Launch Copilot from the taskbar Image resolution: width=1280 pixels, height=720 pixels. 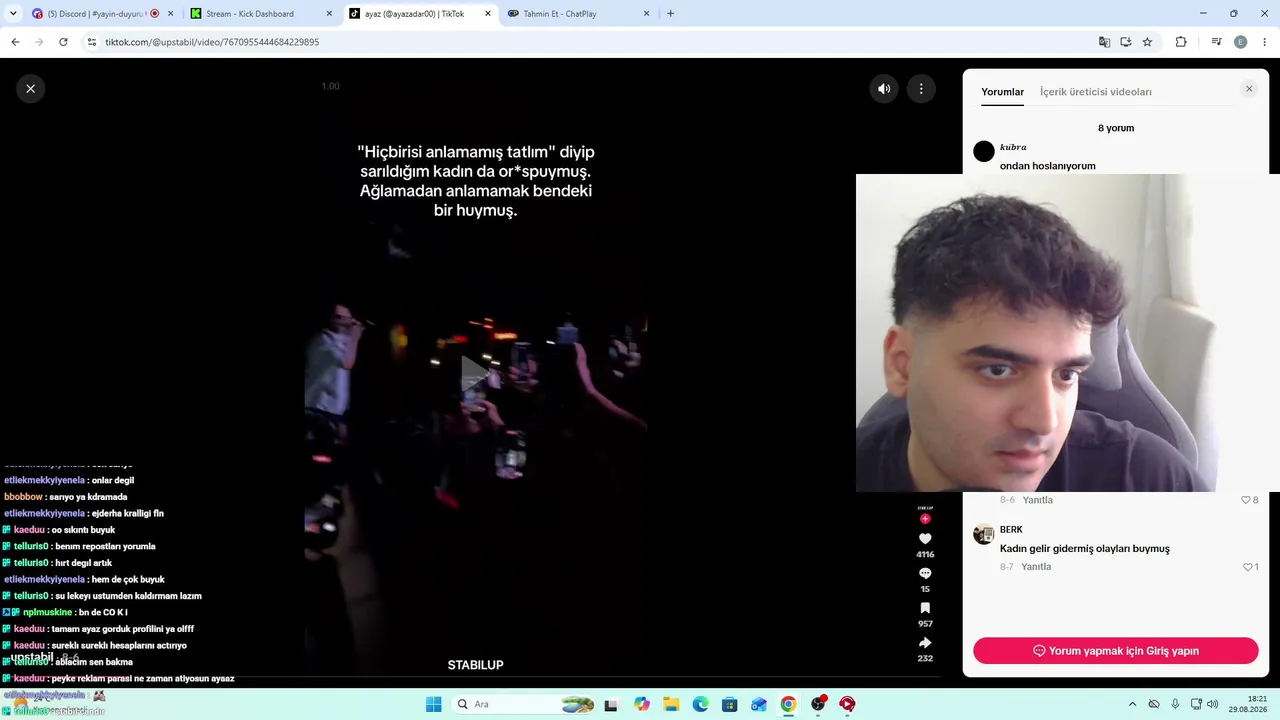(641, 704)
